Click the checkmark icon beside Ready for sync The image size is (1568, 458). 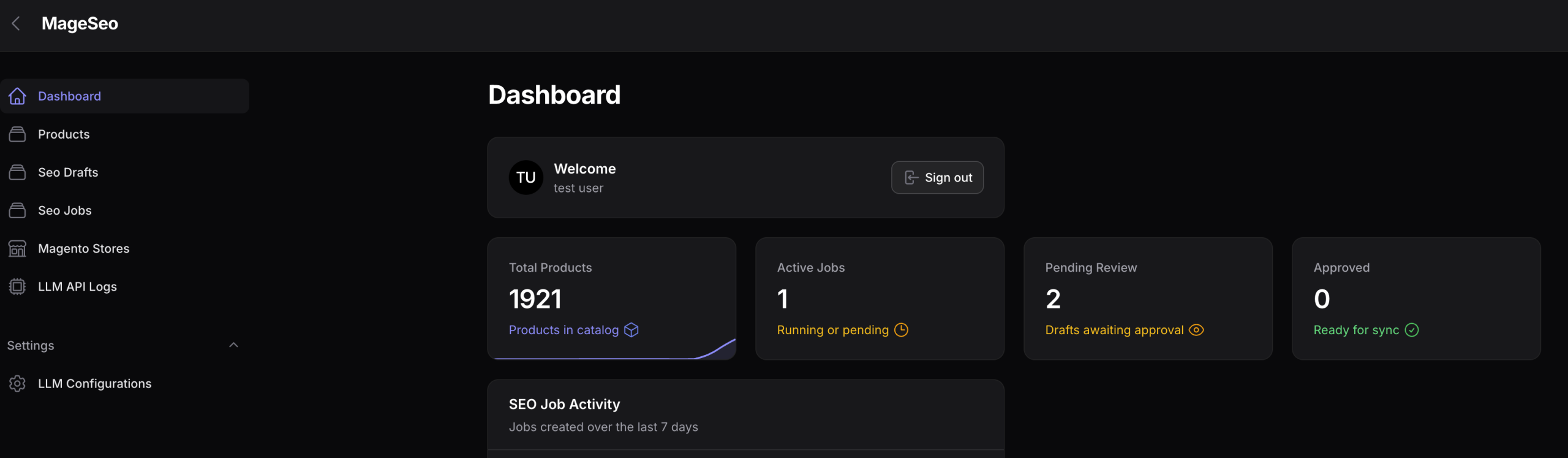[x=1412, y=330]
